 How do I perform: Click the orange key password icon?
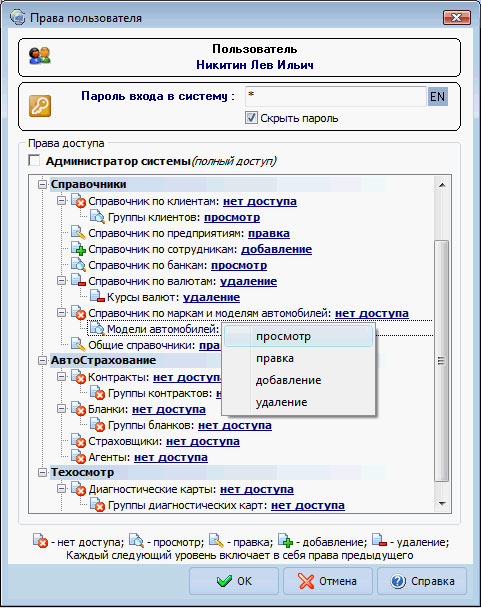[40, 106]
